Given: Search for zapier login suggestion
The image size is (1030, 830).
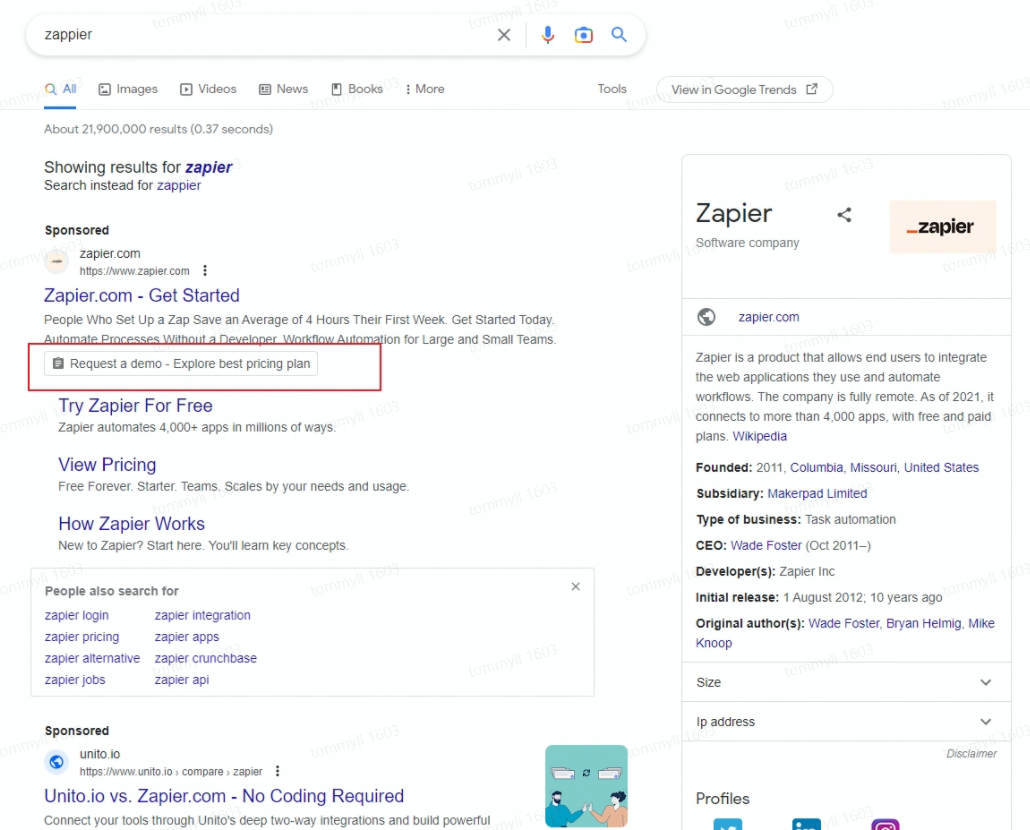Looking at the screenshot, I should [x=76, y=616].
